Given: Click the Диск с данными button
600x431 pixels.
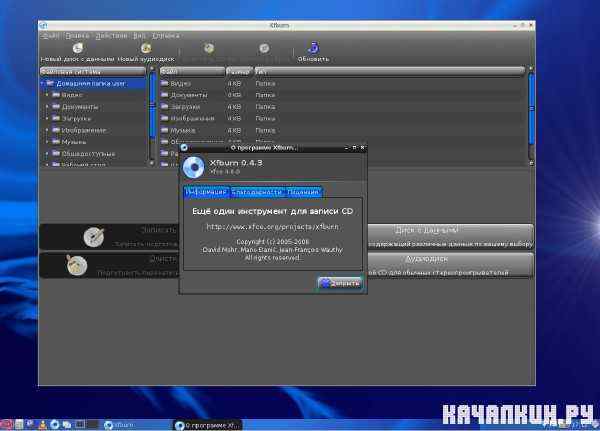Looking at the screenshot, I should point(450,236).
